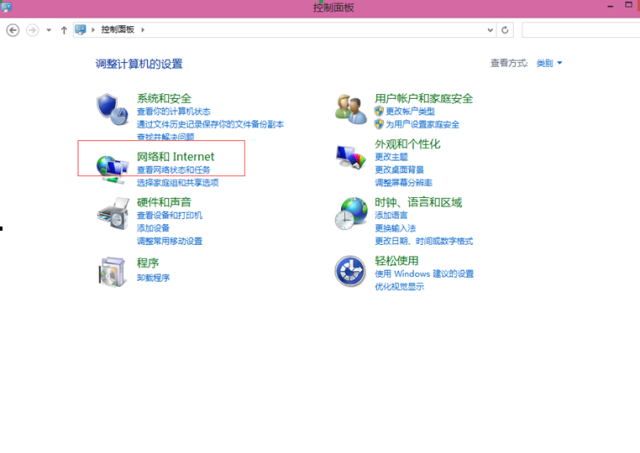Click 调整常用移动设置 link
Image resolution: width=640 pixels, height=453 pixels.
click(x=169, y=241)
